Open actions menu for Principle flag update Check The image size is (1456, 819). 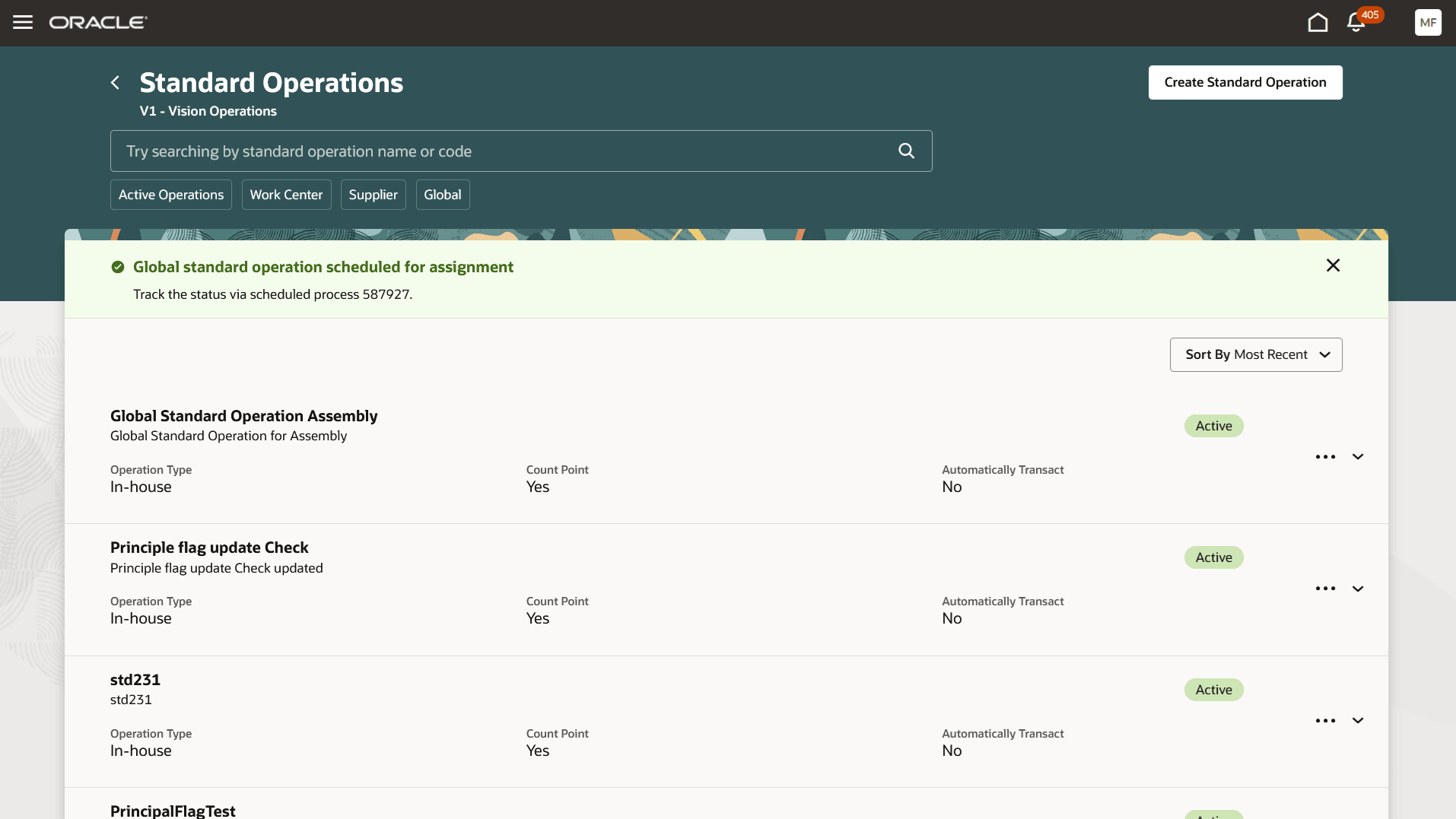pos(1325,589)
